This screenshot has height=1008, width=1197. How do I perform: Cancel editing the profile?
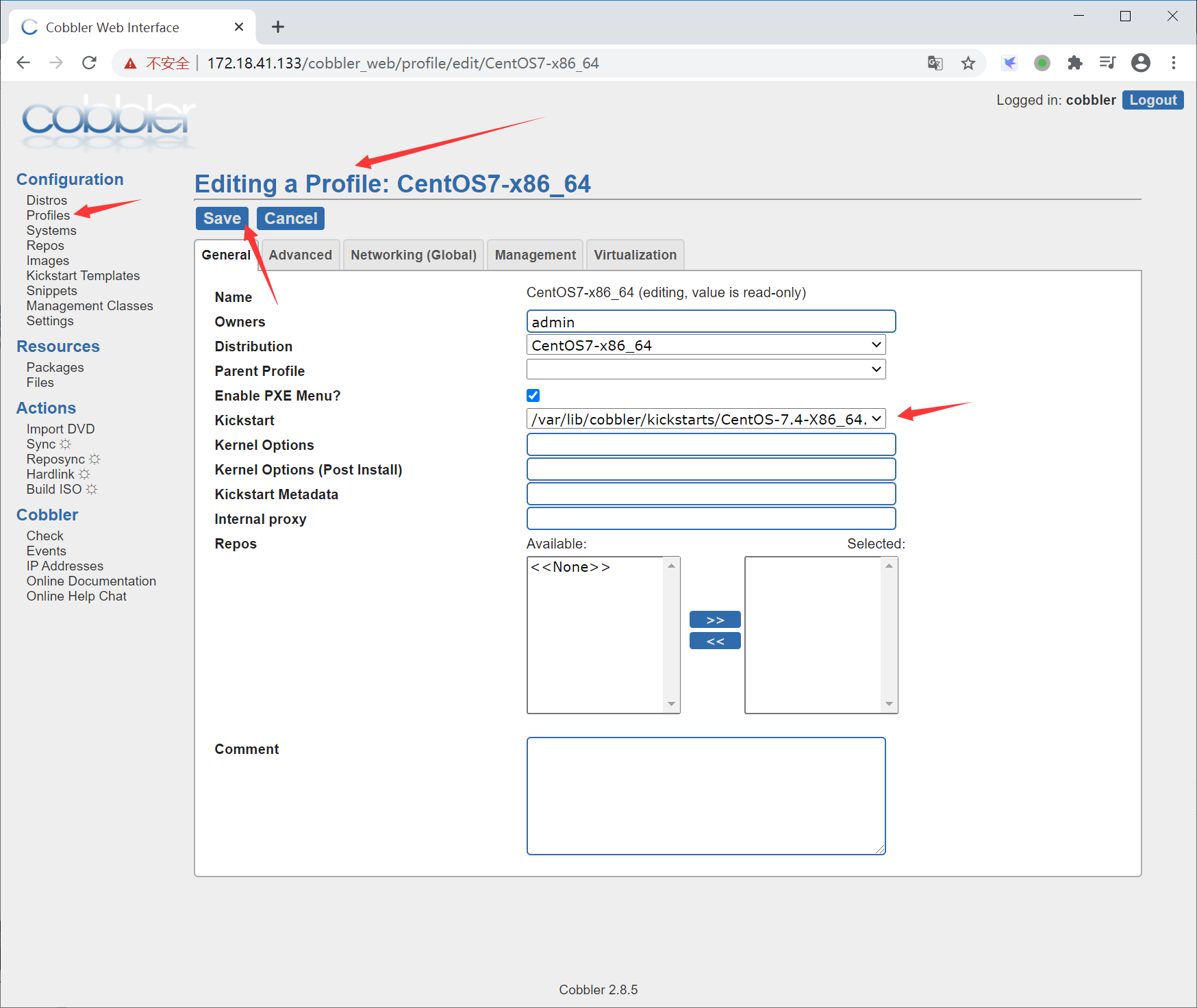[291, 218]
